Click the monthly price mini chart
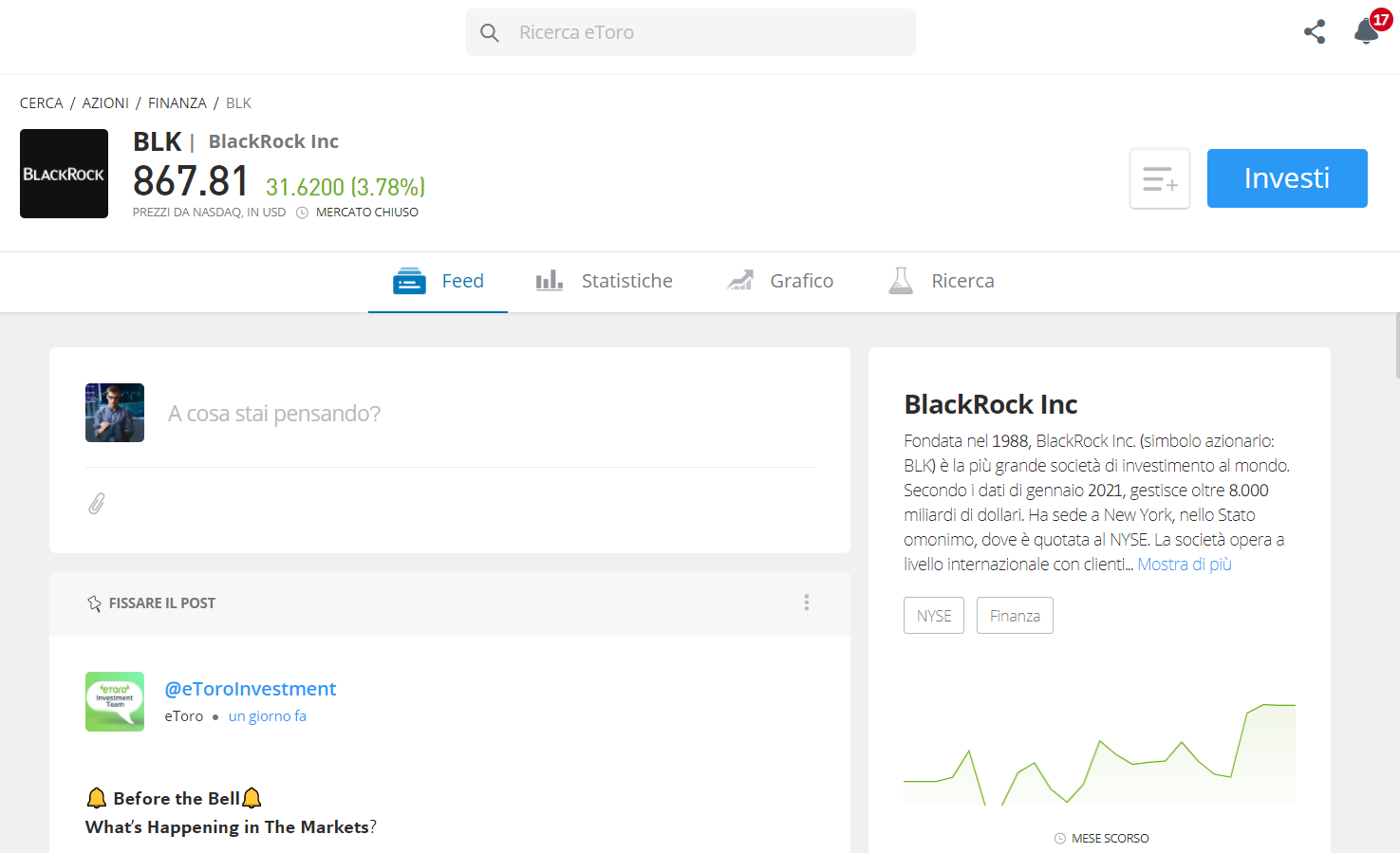This screenshot has height=853, width=1400. coord(1099,754)
